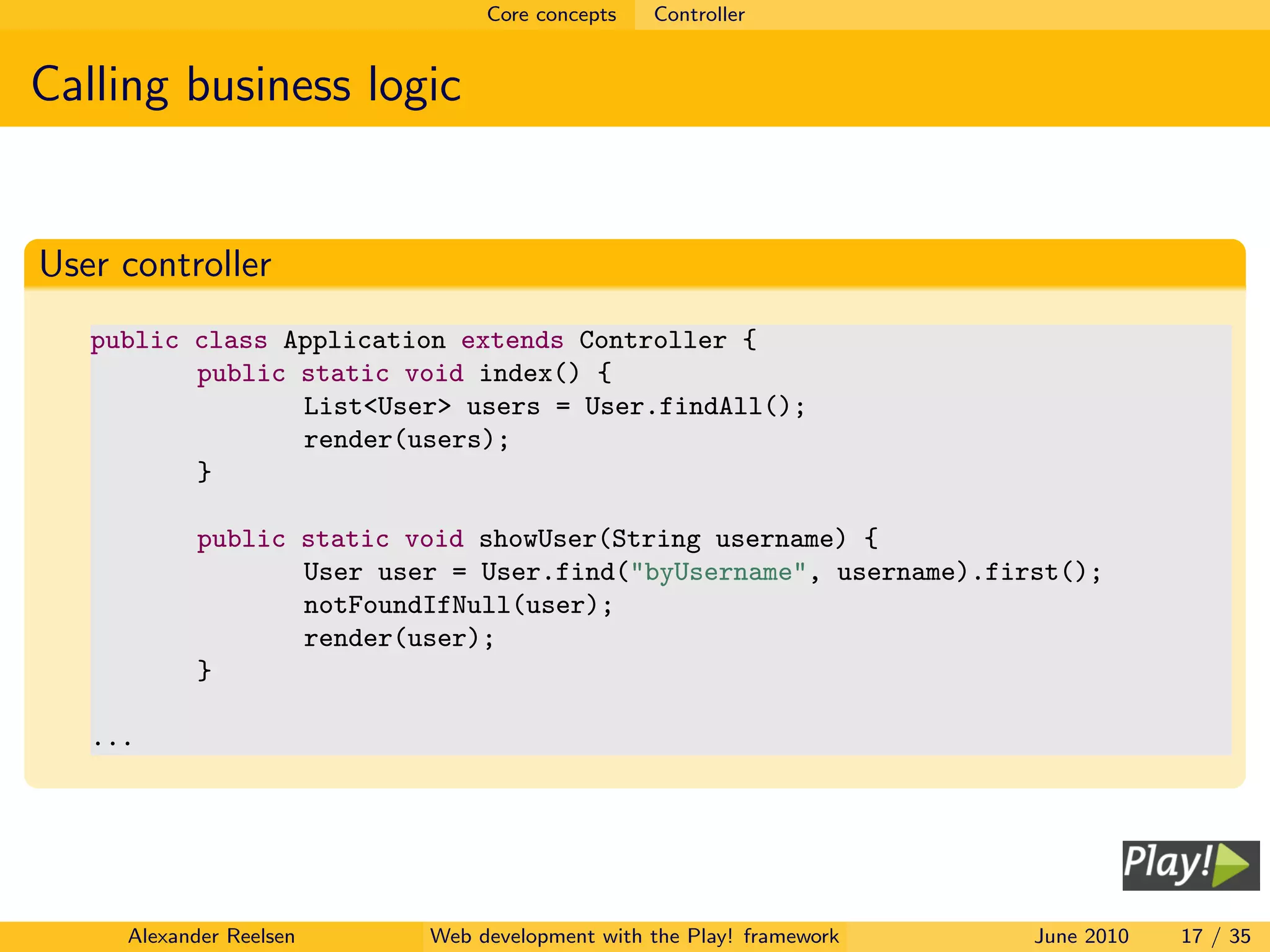Click the "byUsername" string in the code
This screenshot has width=1270, height=952.
coord(718,572)
